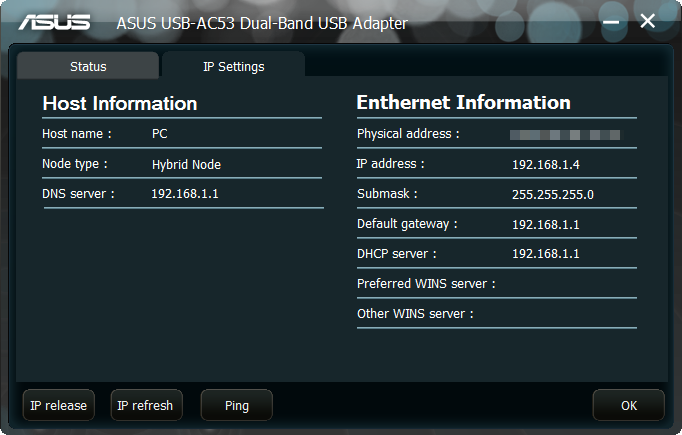
Task: Select the IP Settings tab
Action: pyautogui.click(x=234, y=66)
